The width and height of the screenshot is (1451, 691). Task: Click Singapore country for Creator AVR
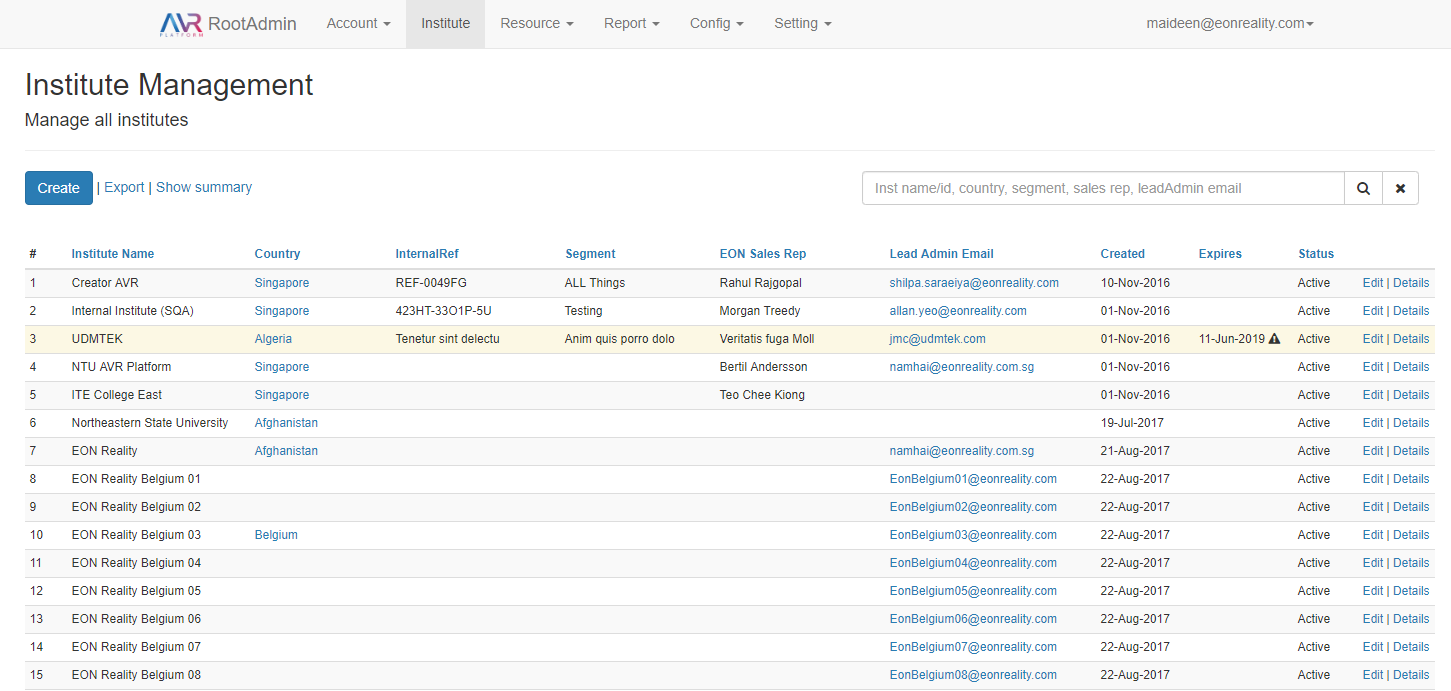pyautogui.click(x=282, y=283)
